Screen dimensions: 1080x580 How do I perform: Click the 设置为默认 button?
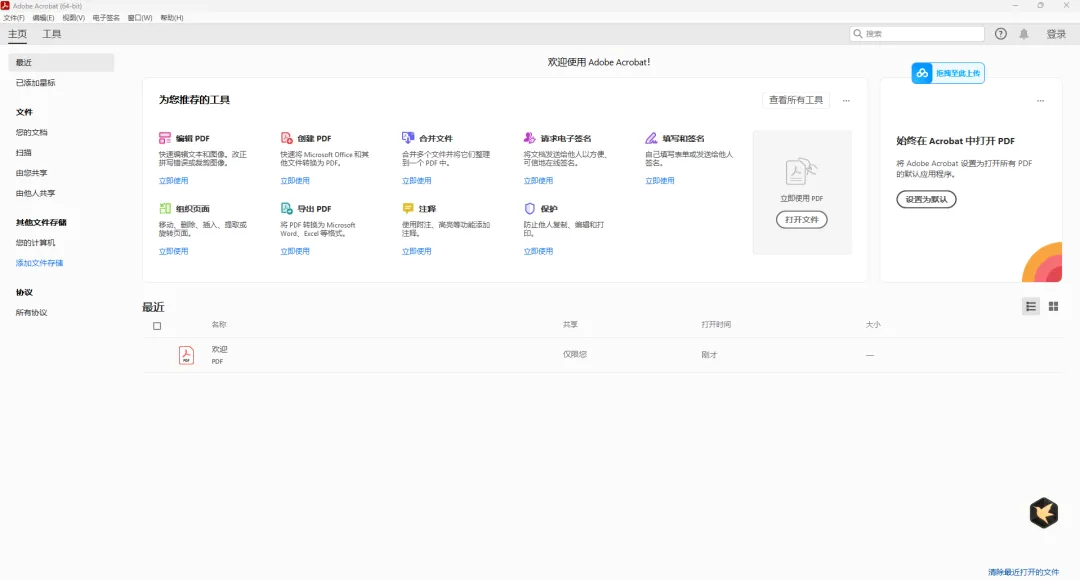point(926,199)
